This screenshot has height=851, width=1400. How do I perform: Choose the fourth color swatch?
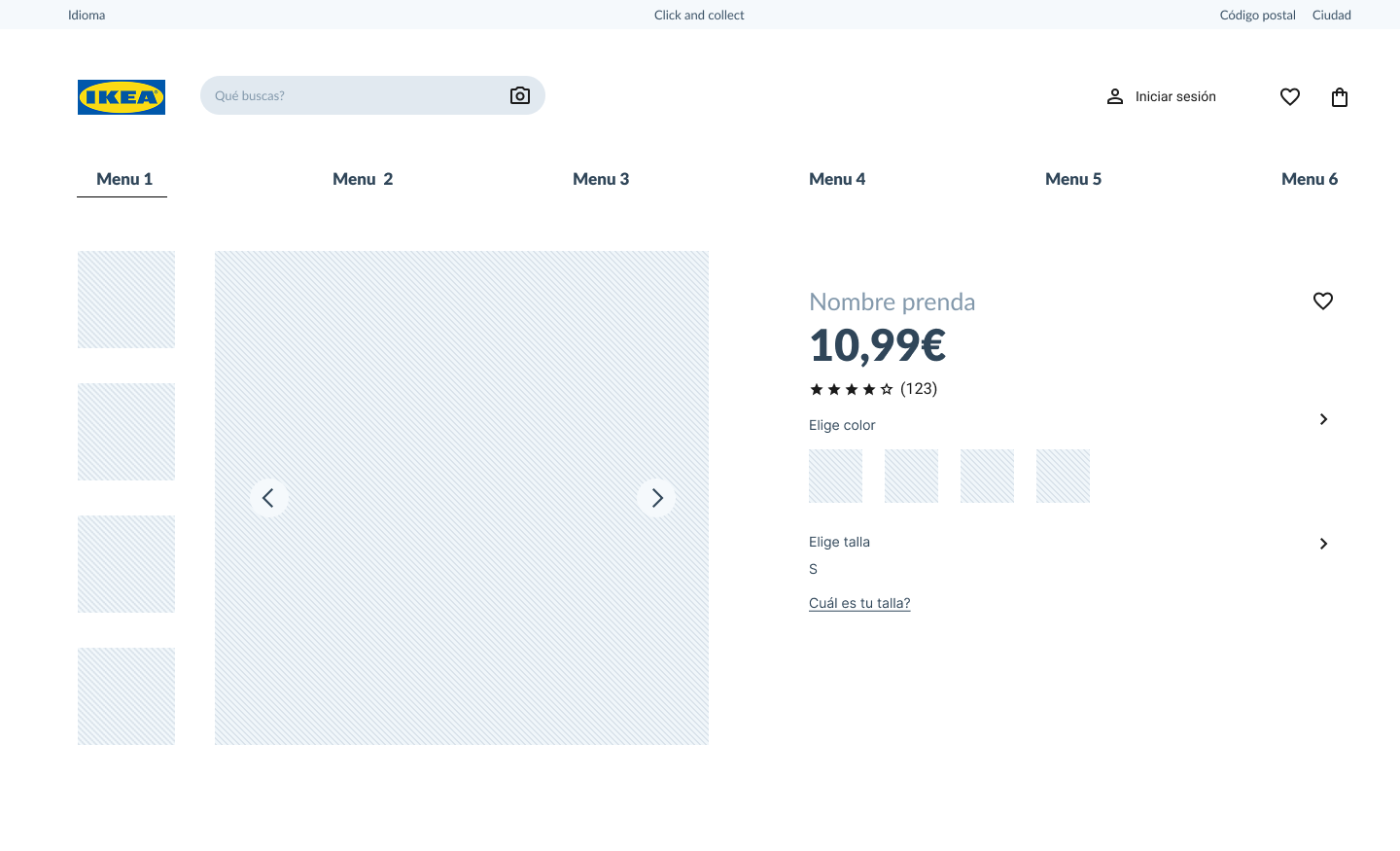click(1063, 476)
